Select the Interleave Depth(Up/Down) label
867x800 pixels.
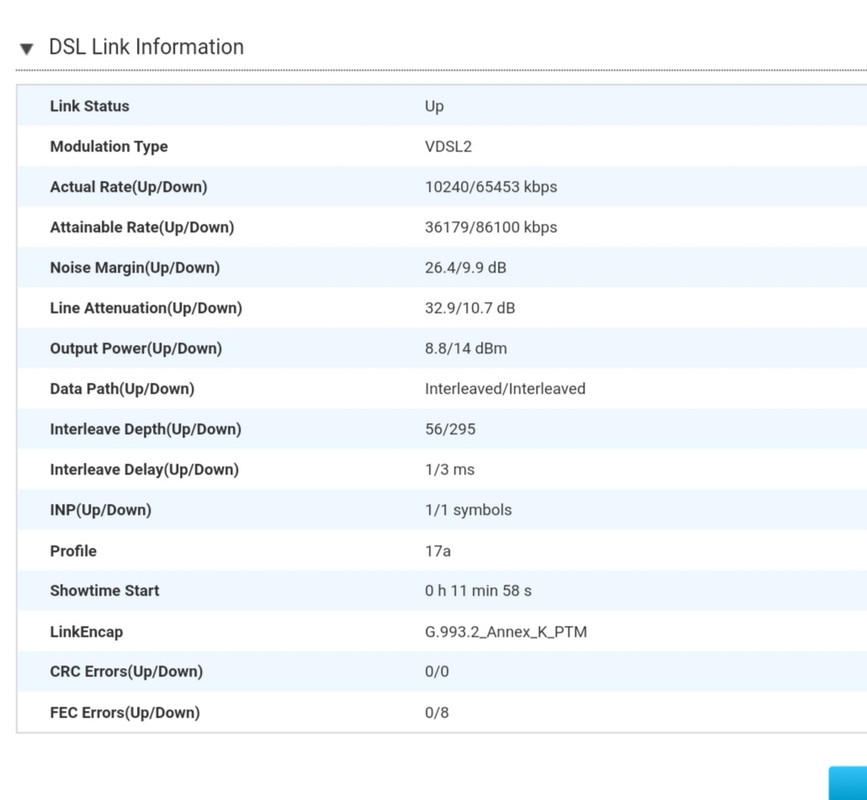(145, 429)
